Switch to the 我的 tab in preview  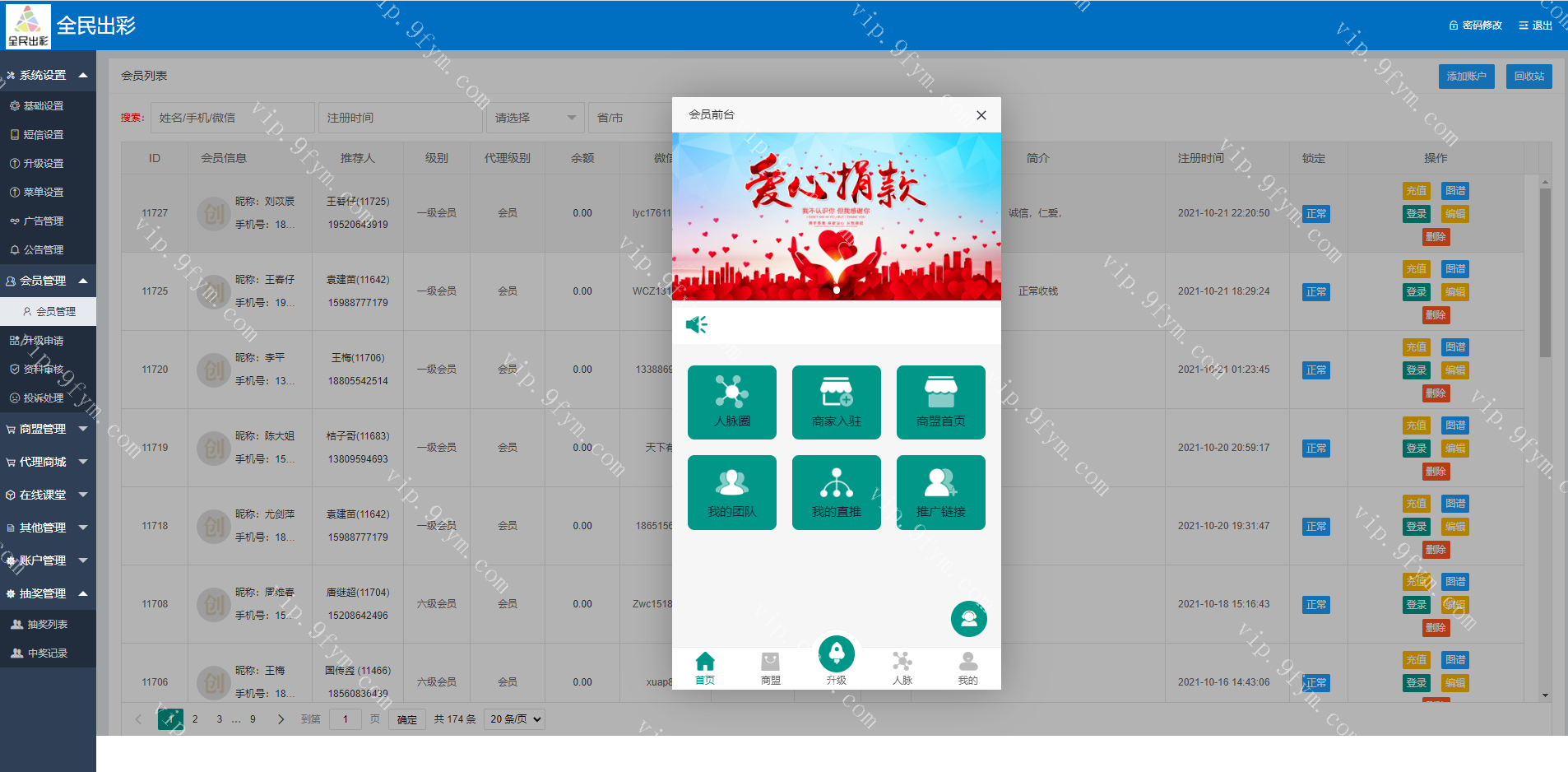tap(967, 667)
